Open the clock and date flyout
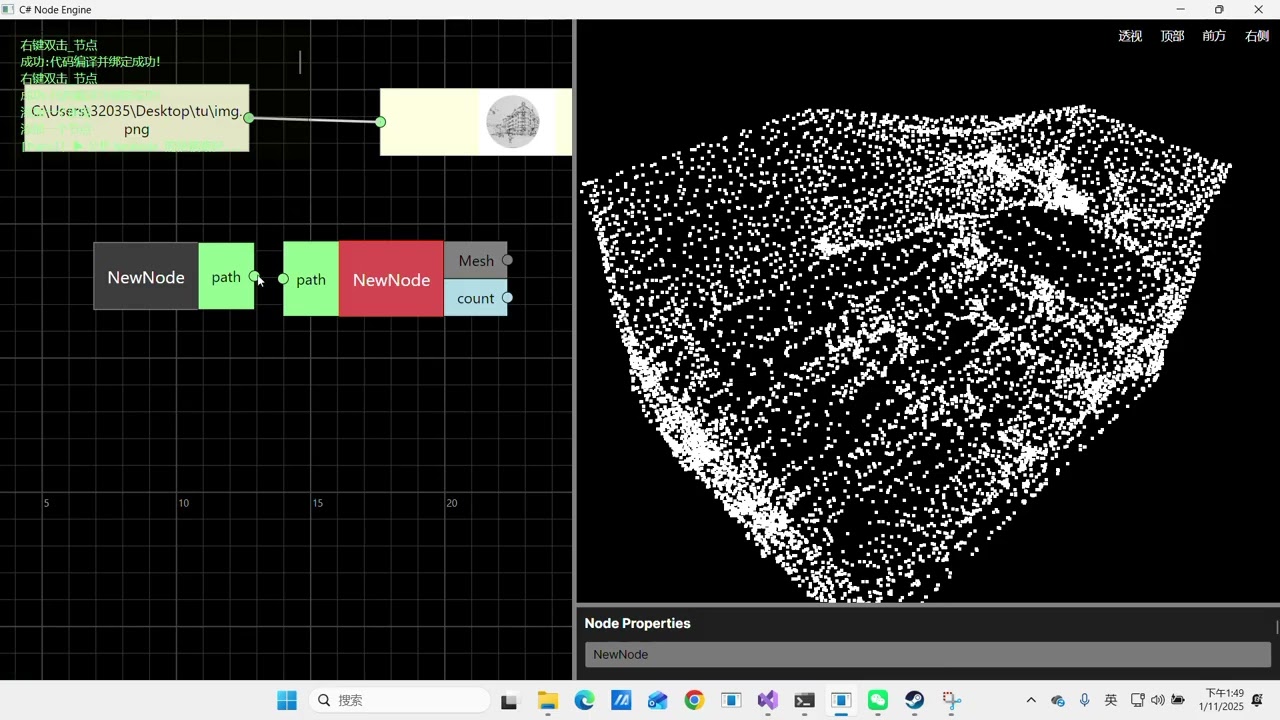This screenshot has width=1280, height=720. tap(1221, 700)
